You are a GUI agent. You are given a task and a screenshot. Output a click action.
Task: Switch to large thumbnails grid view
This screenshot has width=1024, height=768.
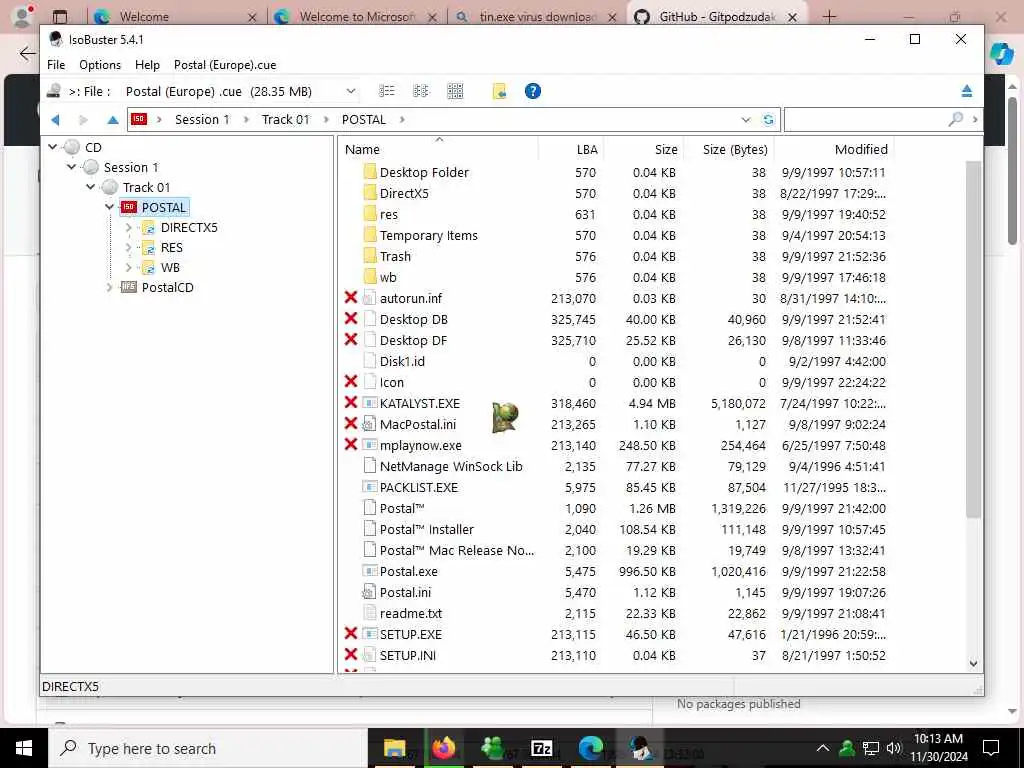point(455,91)
